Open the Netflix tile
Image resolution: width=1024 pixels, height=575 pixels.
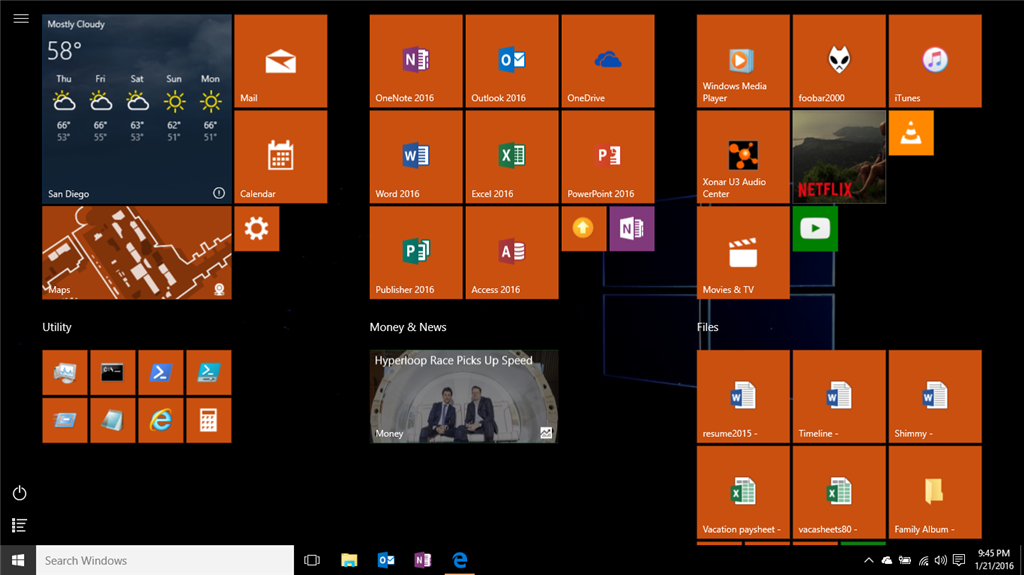839,157
